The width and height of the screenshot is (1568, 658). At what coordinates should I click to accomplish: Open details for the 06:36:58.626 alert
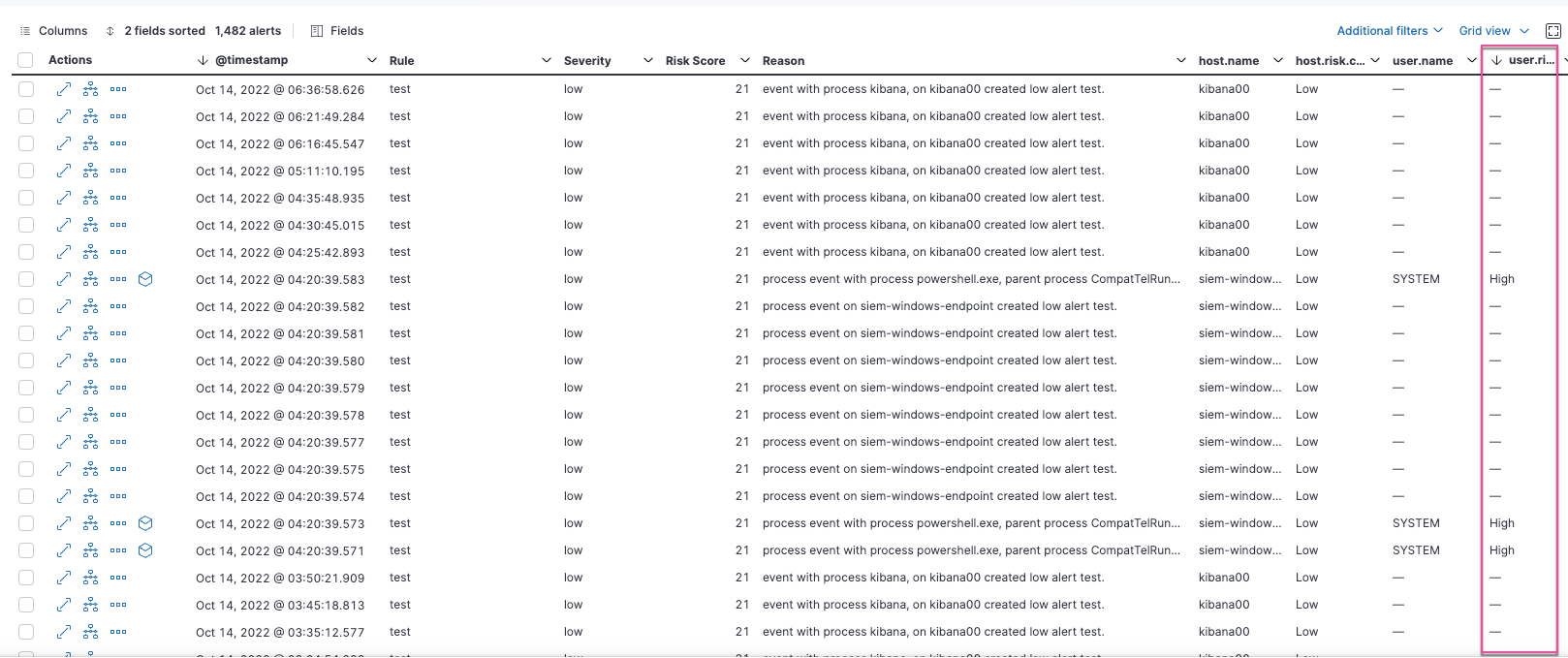pyautogui.click(x=63, y=89)
